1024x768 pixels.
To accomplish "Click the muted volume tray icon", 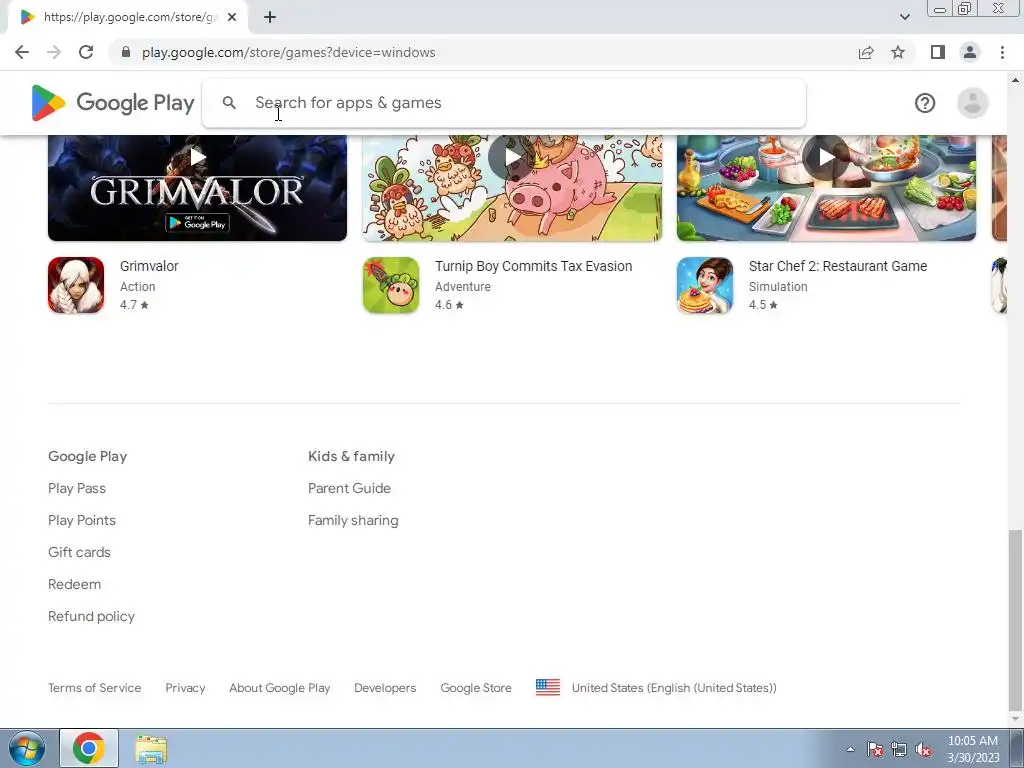I will click(923, 749).
